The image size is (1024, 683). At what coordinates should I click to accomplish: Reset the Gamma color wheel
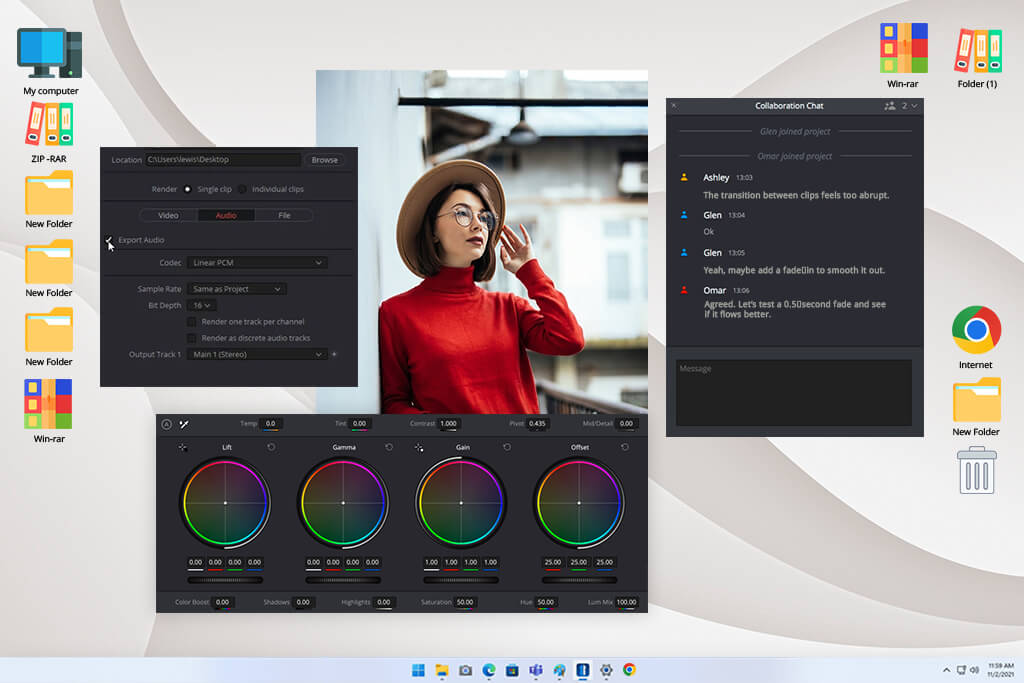click(x=389, y=447)
